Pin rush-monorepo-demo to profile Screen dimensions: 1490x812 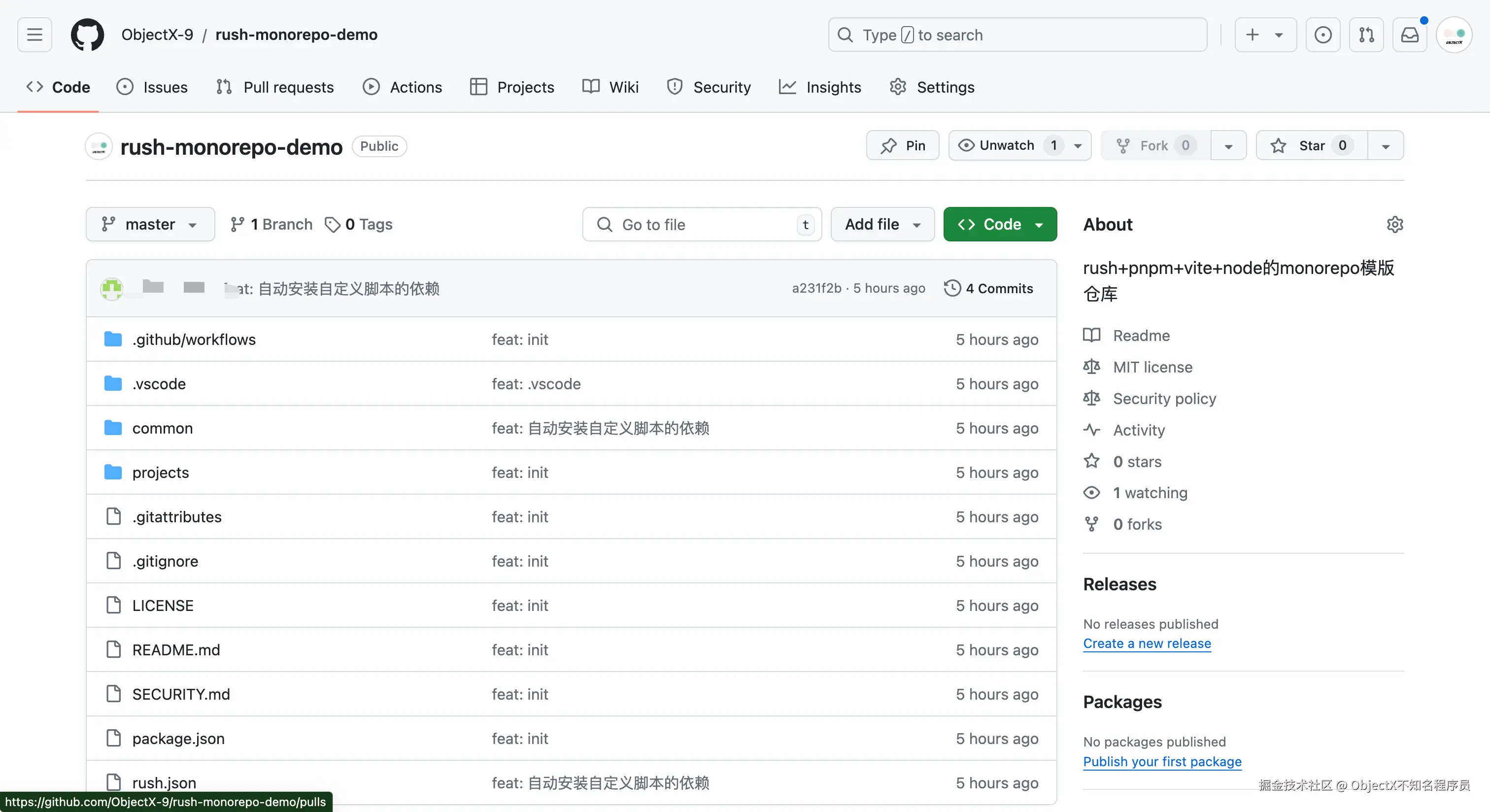[x=902, y=146]
